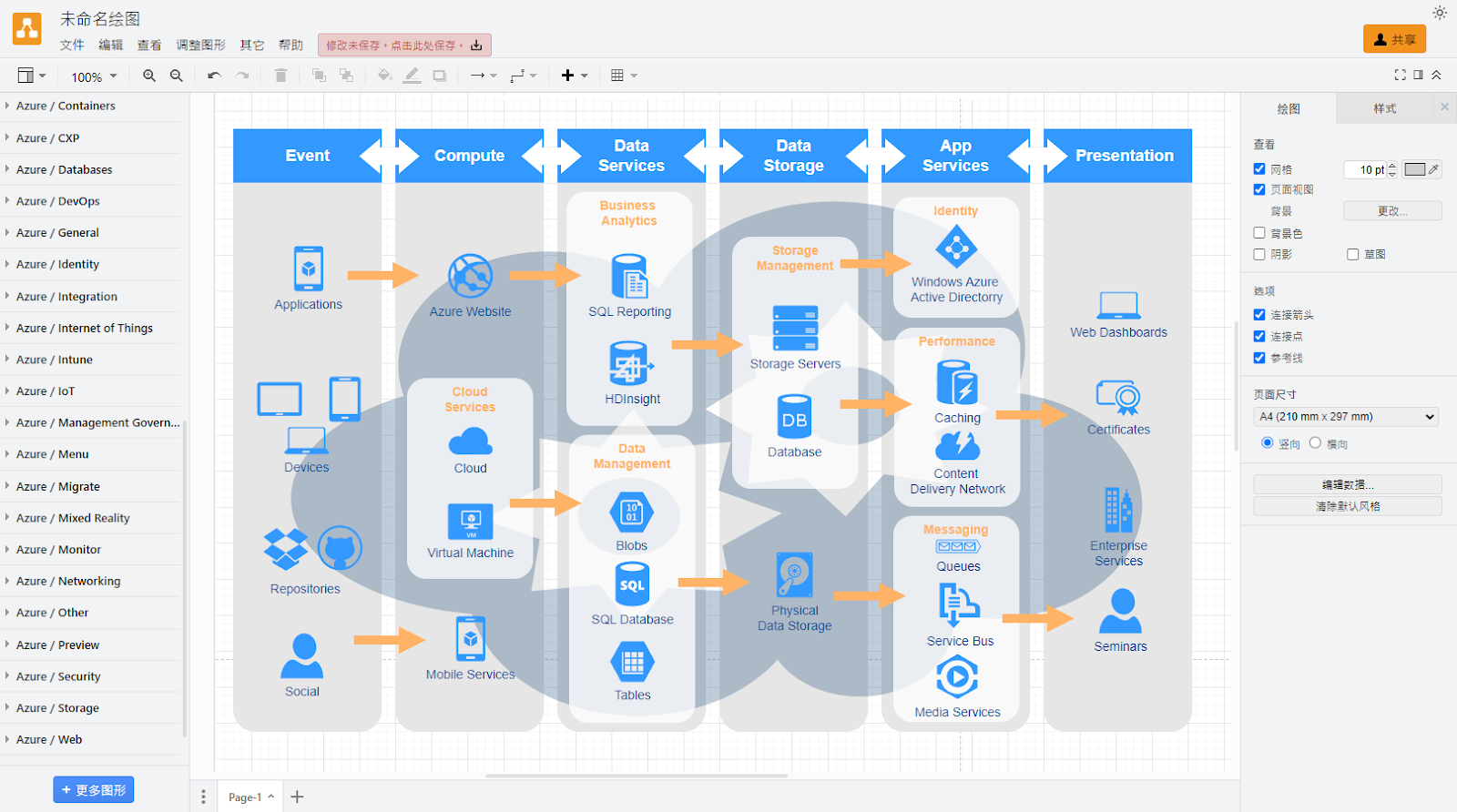Viewport: 1457px width, 812px height.
Task: Enable the 草图 sketch checkbox
Action: tap(1353, 254)
